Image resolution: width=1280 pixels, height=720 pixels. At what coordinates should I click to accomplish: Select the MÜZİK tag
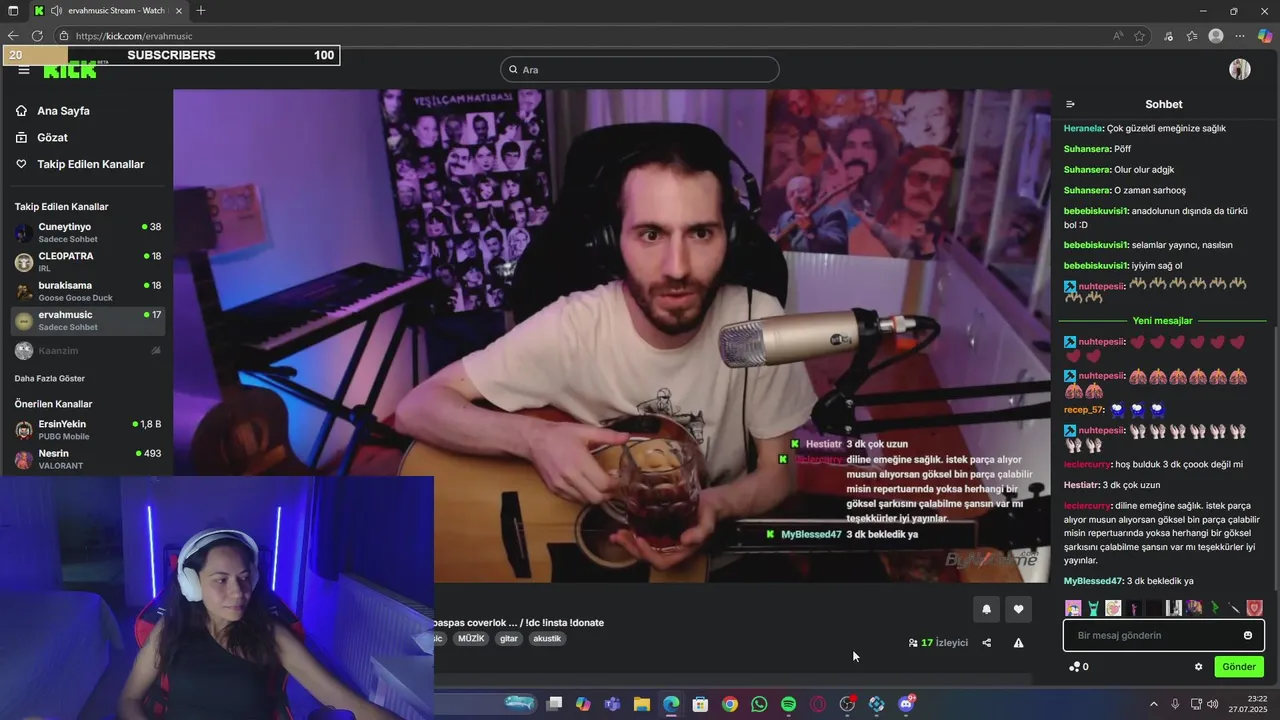pos(470,639)
